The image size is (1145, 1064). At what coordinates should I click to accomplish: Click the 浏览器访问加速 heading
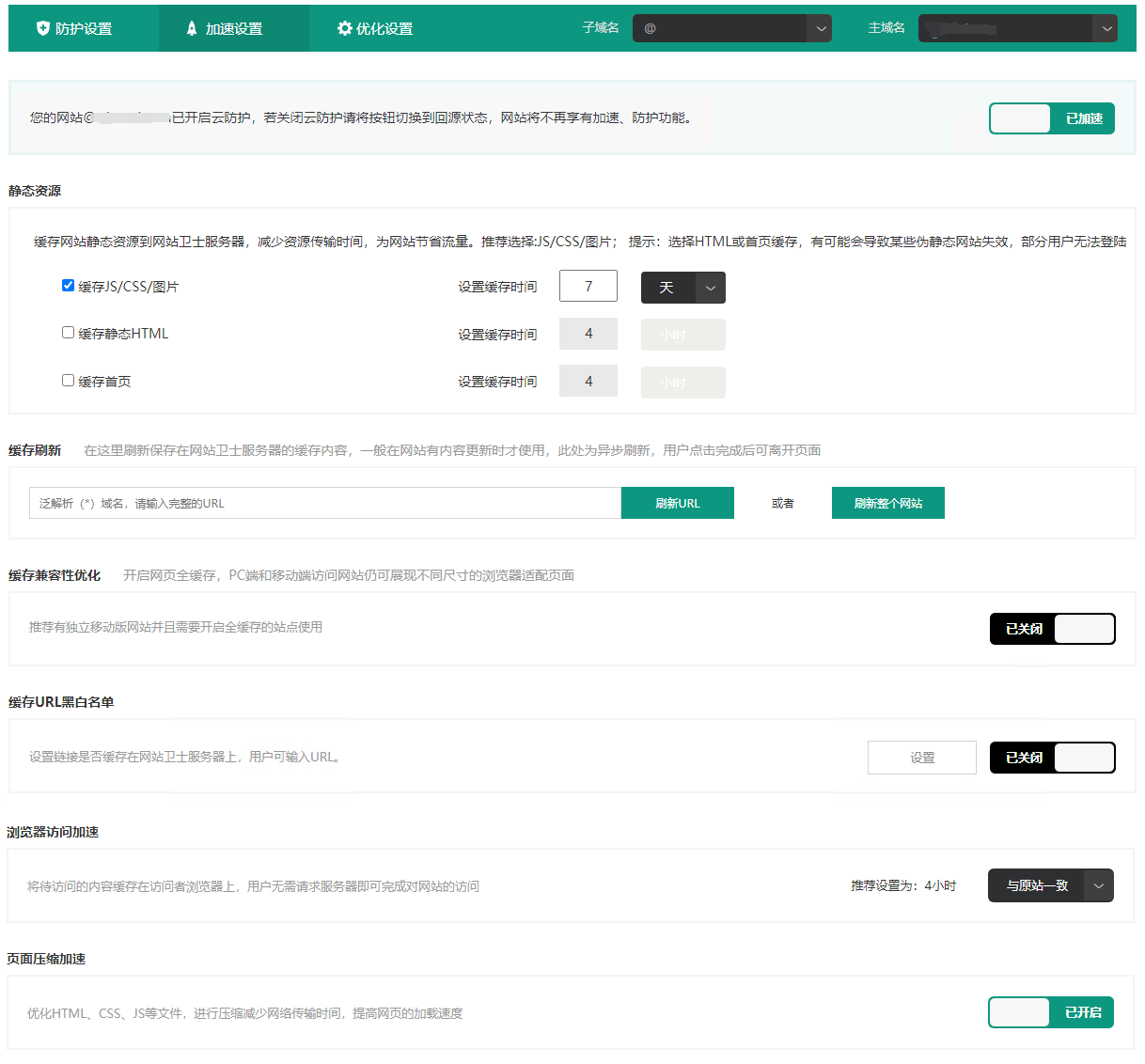[53, 832]
